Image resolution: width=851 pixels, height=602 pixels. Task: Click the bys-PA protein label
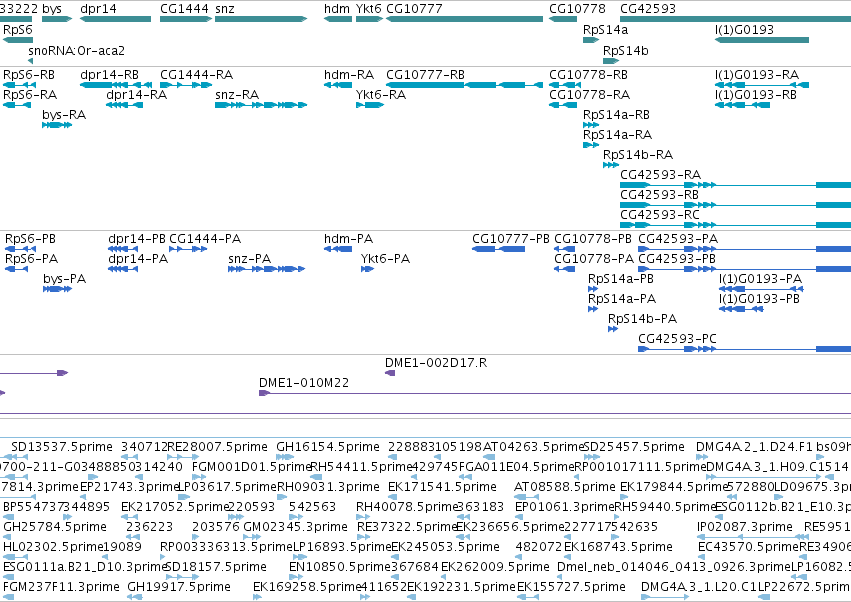coord(65,278)
